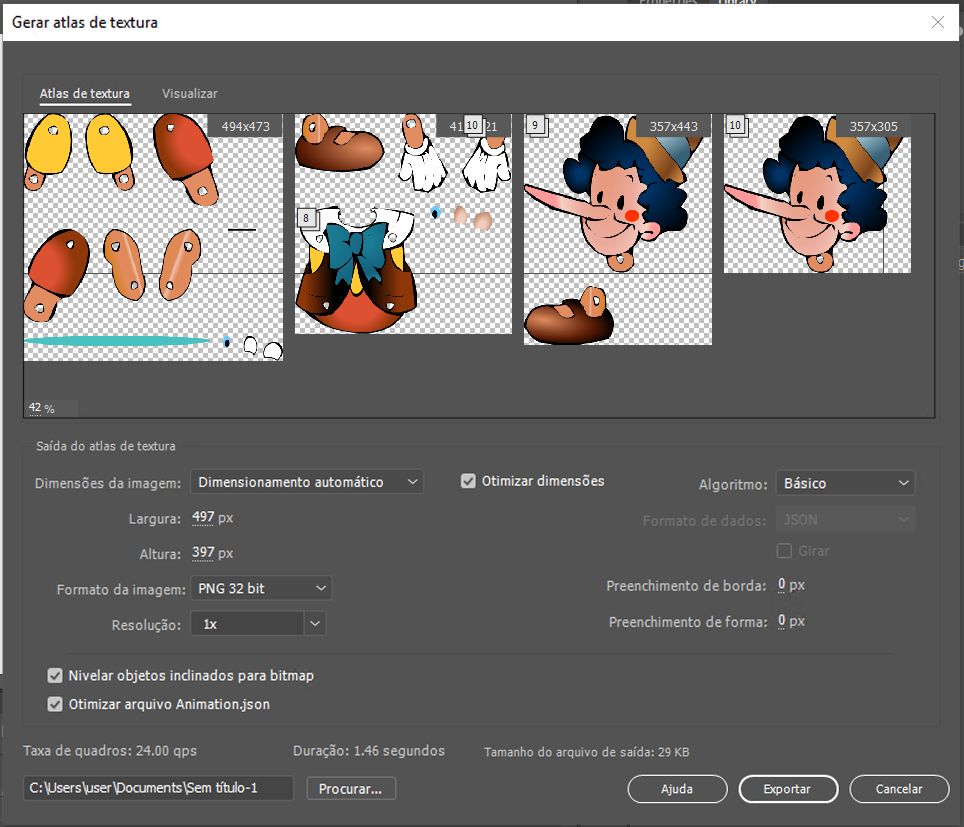The width and height of the screenshot is (964, 827).
Task: Click the page 9 badge on the 357x443 sheet
Action: [x=536, y=125]
